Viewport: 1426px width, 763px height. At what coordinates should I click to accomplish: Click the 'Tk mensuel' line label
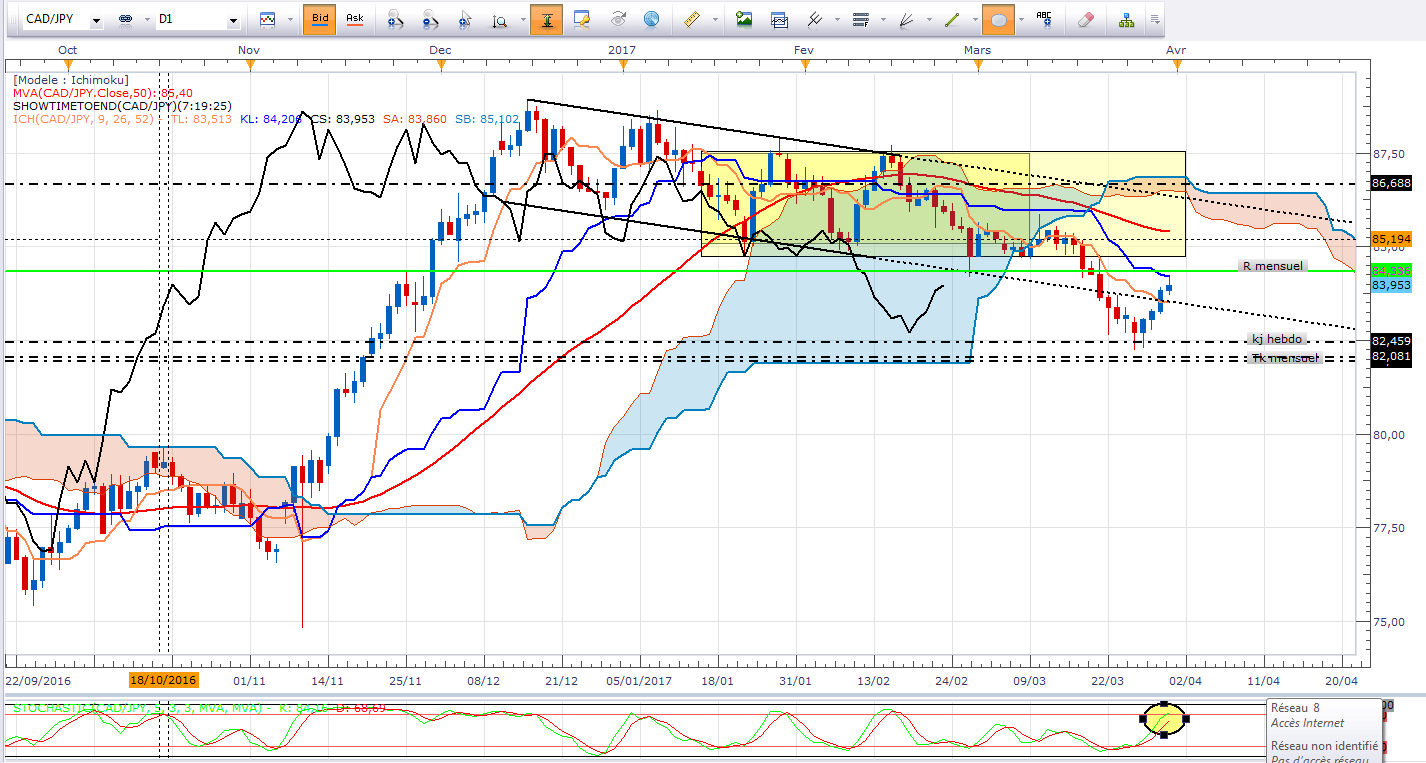point(1283,358)
